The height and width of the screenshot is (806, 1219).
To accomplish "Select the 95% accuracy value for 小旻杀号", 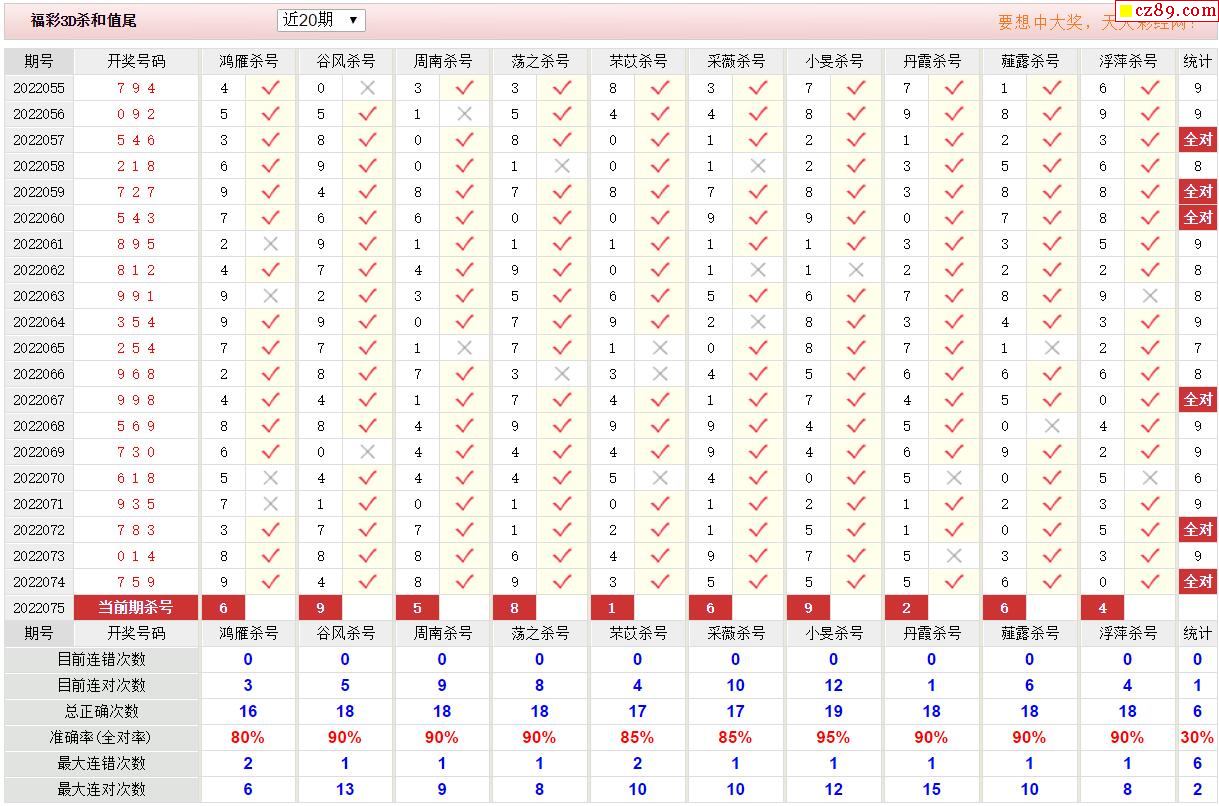I will coord(833,738).
